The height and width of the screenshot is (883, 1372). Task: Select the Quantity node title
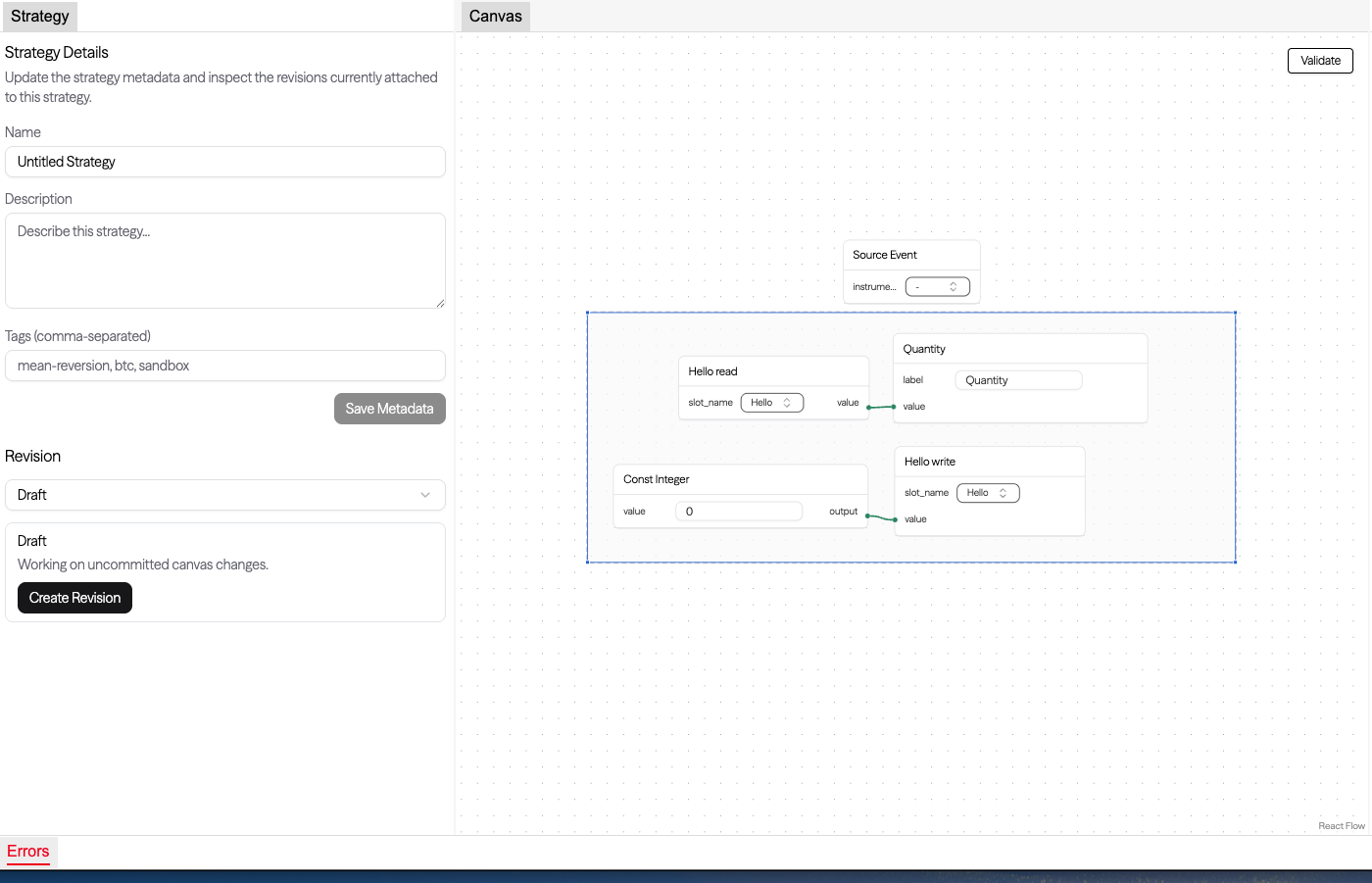click(924, 349)
